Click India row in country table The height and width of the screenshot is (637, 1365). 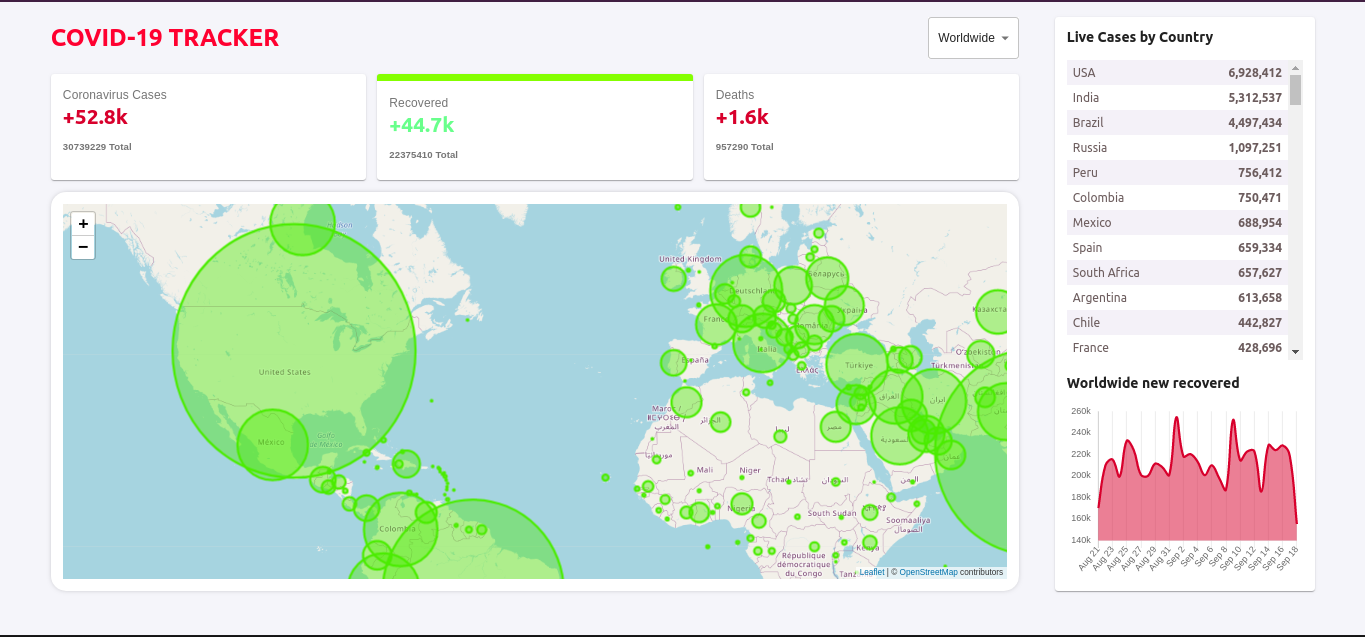tap(1177, 98)
